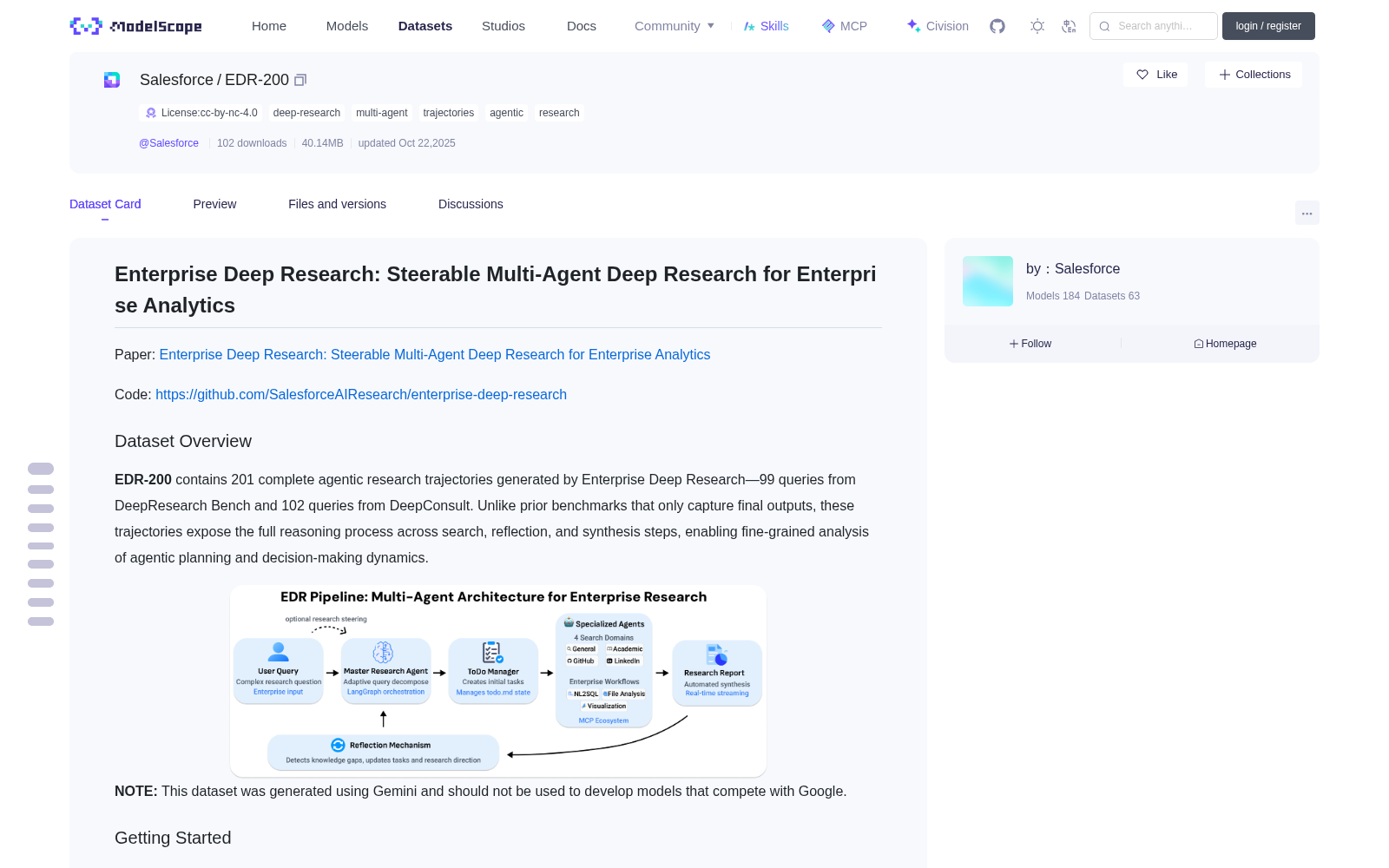1389x868 pixels.
Task: Click 'by : Salesforce' organization name
Action: pyautogui.click(x=1073, y=269)
